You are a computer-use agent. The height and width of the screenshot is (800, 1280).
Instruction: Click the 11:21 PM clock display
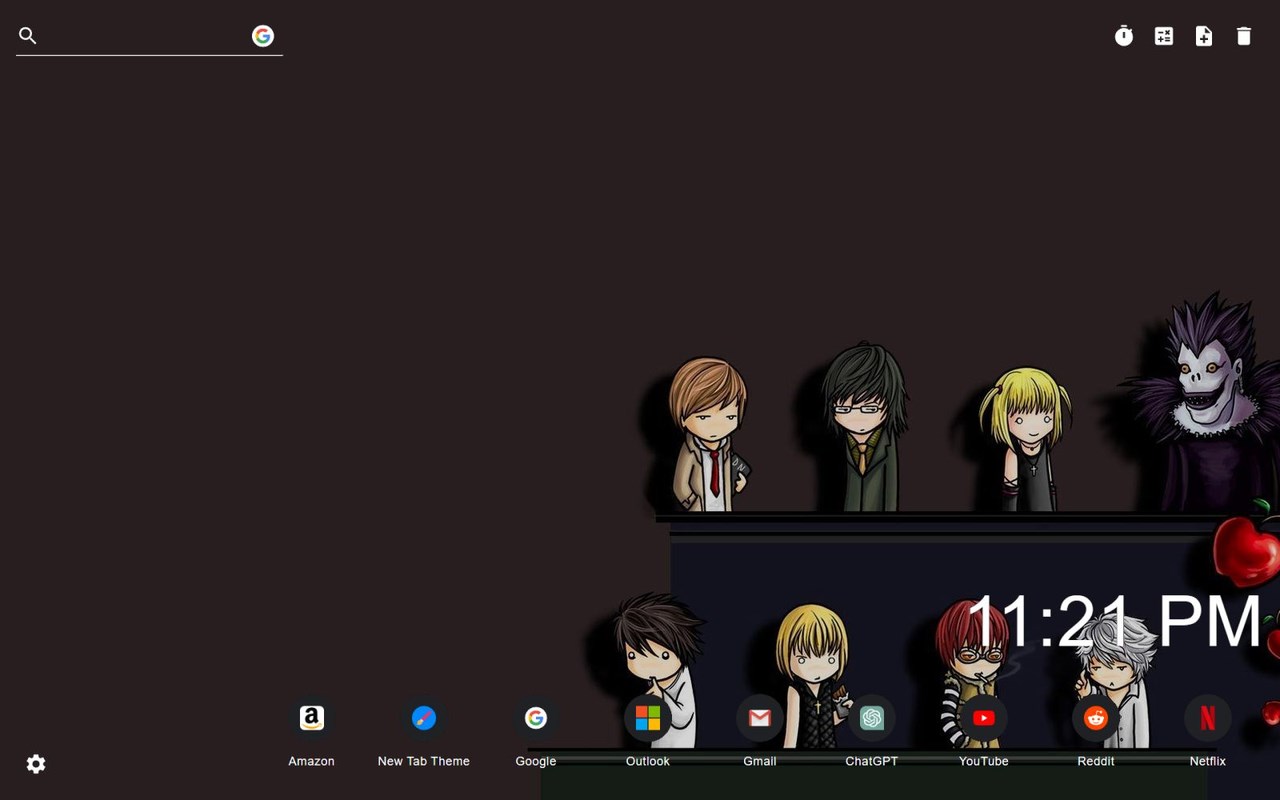click(x=1114, y=622)
